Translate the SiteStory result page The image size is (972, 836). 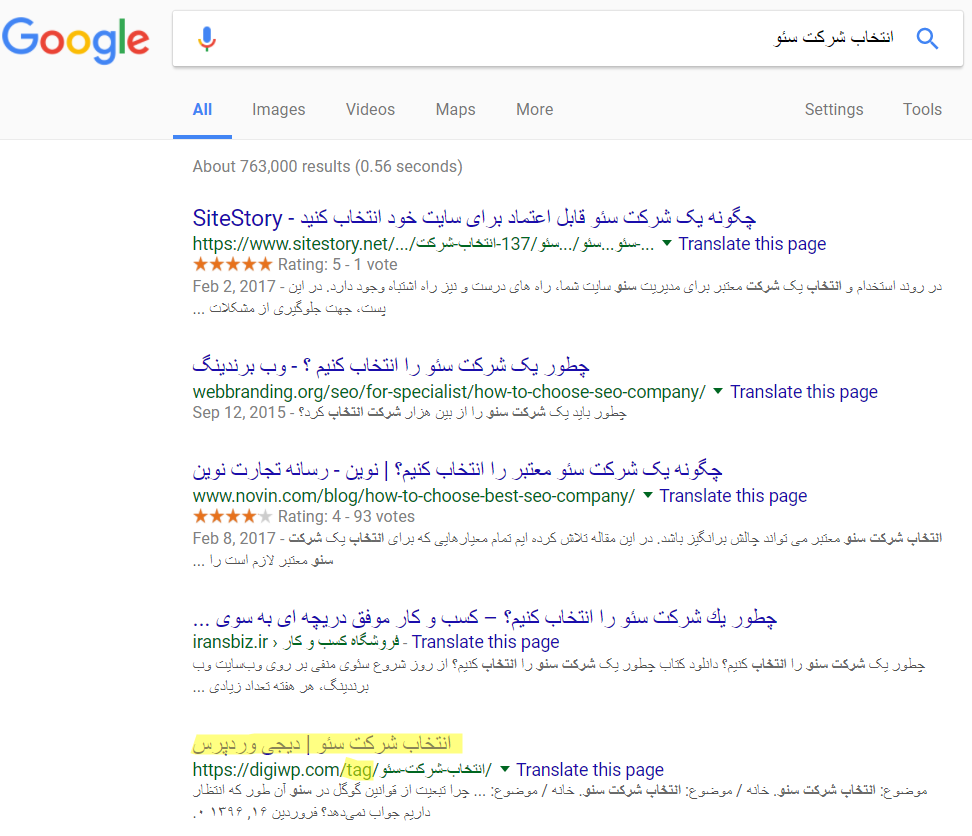tap(752, 244)
